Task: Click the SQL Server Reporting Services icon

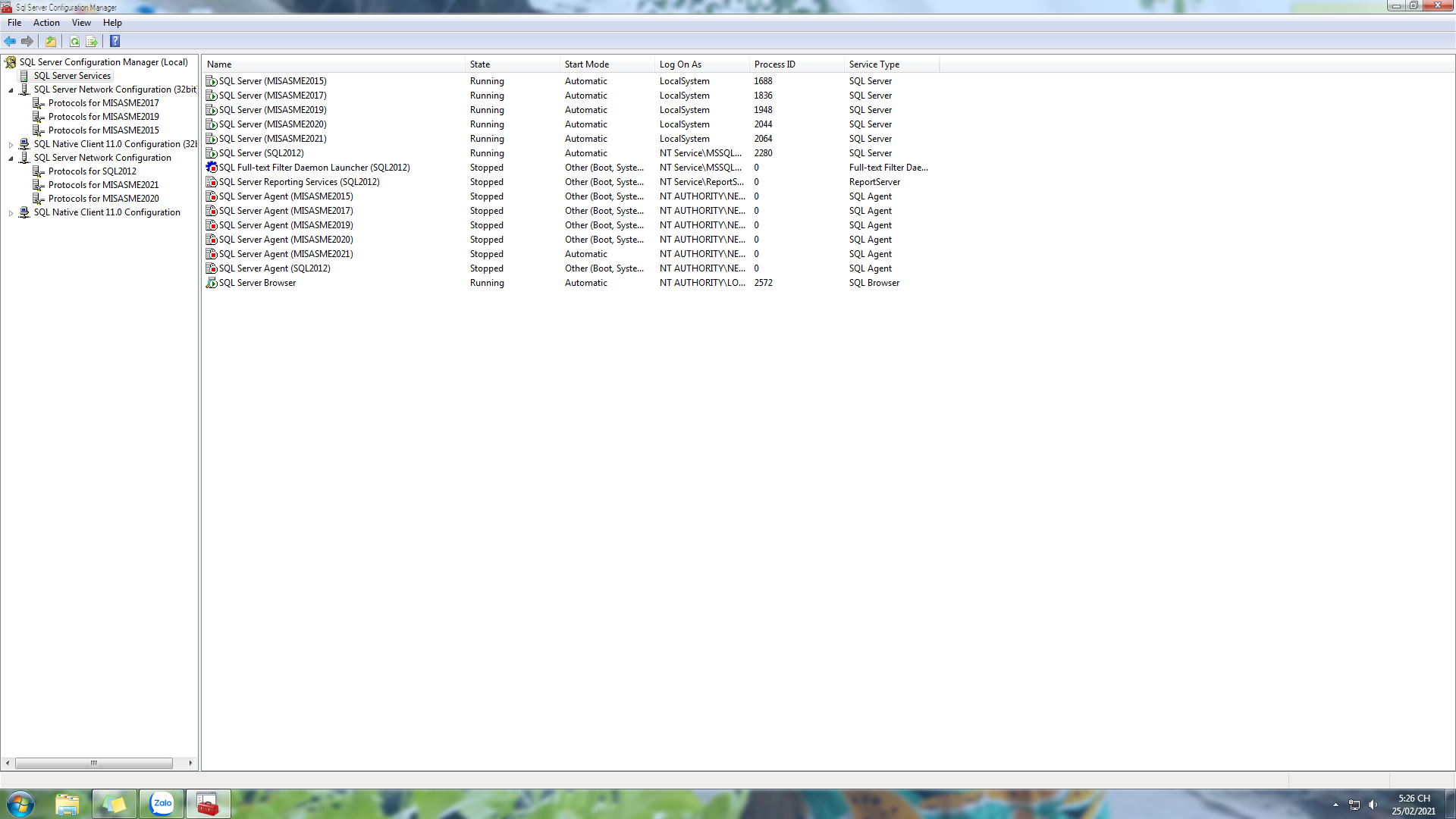Action: pos(212,182)
